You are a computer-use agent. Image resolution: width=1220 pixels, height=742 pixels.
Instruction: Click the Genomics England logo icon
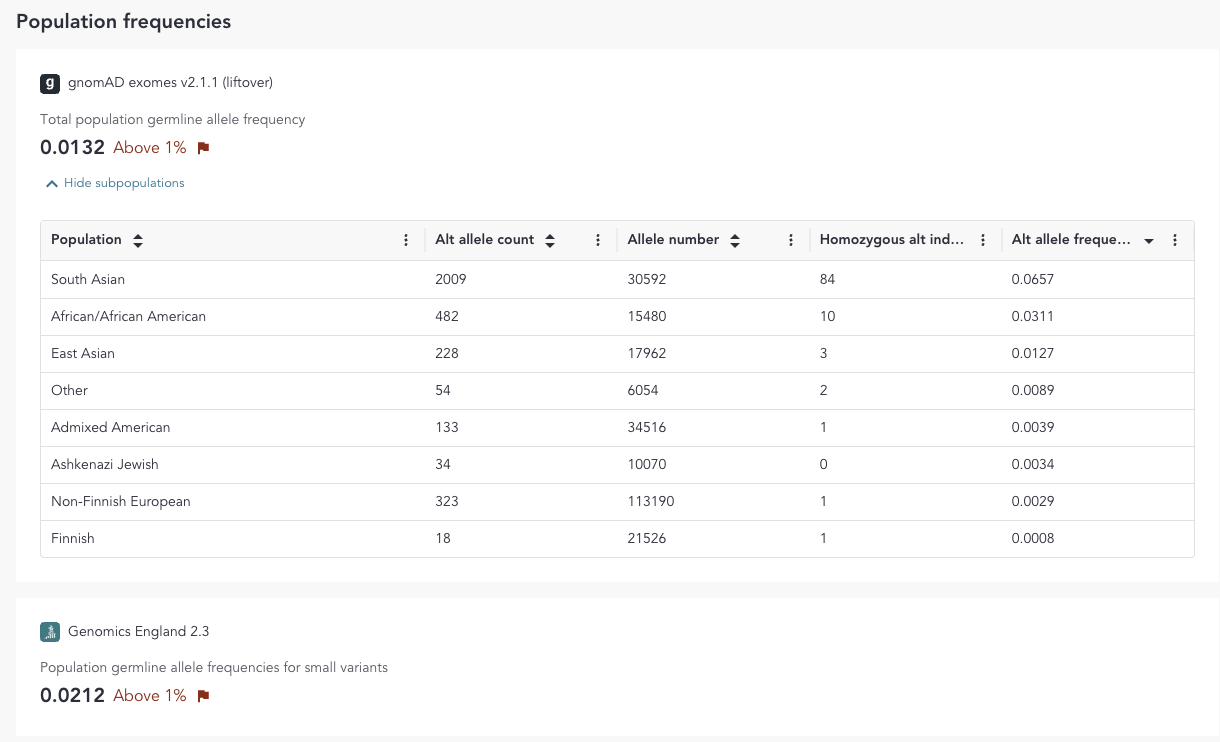tap(50, 632)
